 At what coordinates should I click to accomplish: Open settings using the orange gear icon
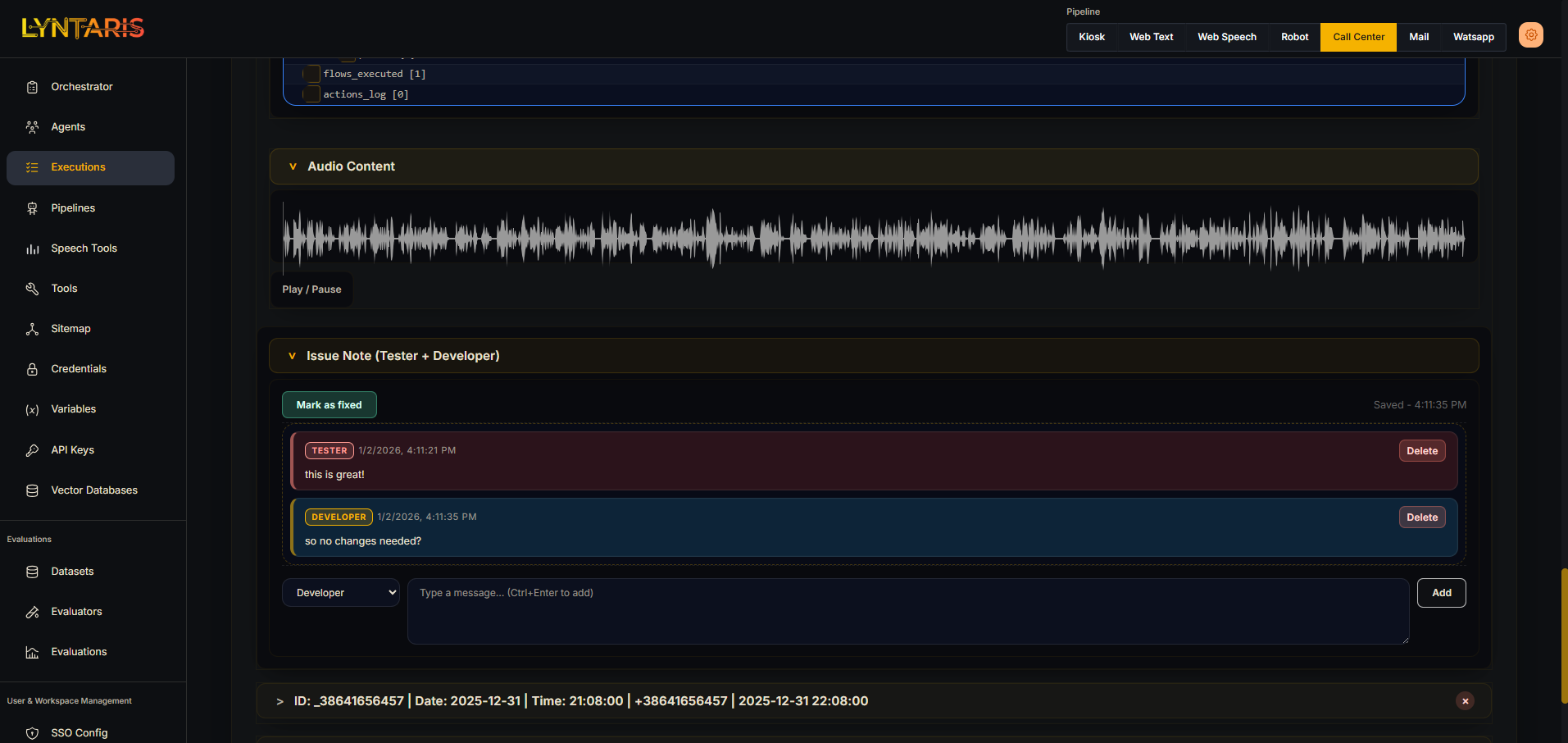click(1530, 35)
